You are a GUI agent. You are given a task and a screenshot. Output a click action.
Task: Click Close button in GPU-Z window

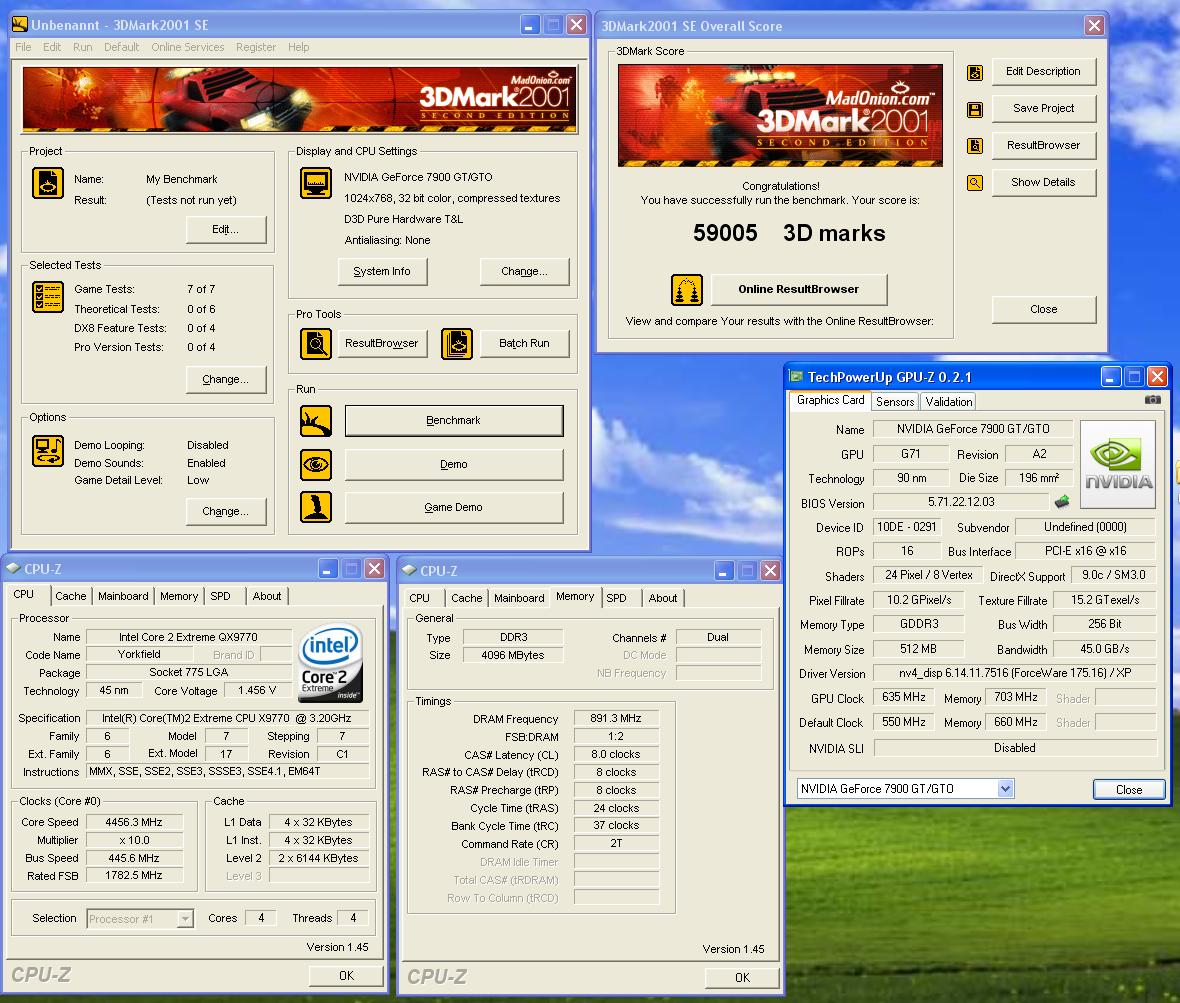pos(1129,789)
